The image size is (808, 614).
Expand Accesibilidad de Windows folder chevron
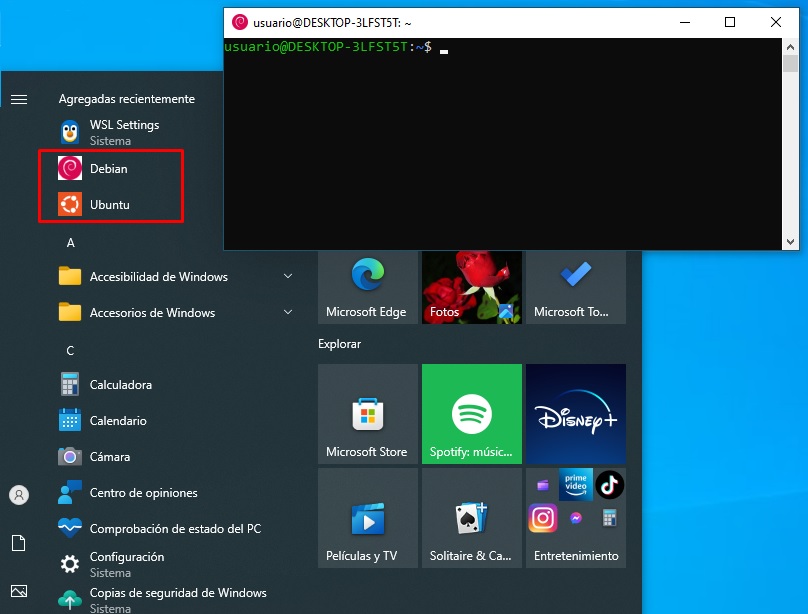pyautogui.click(x=288, y=276)
